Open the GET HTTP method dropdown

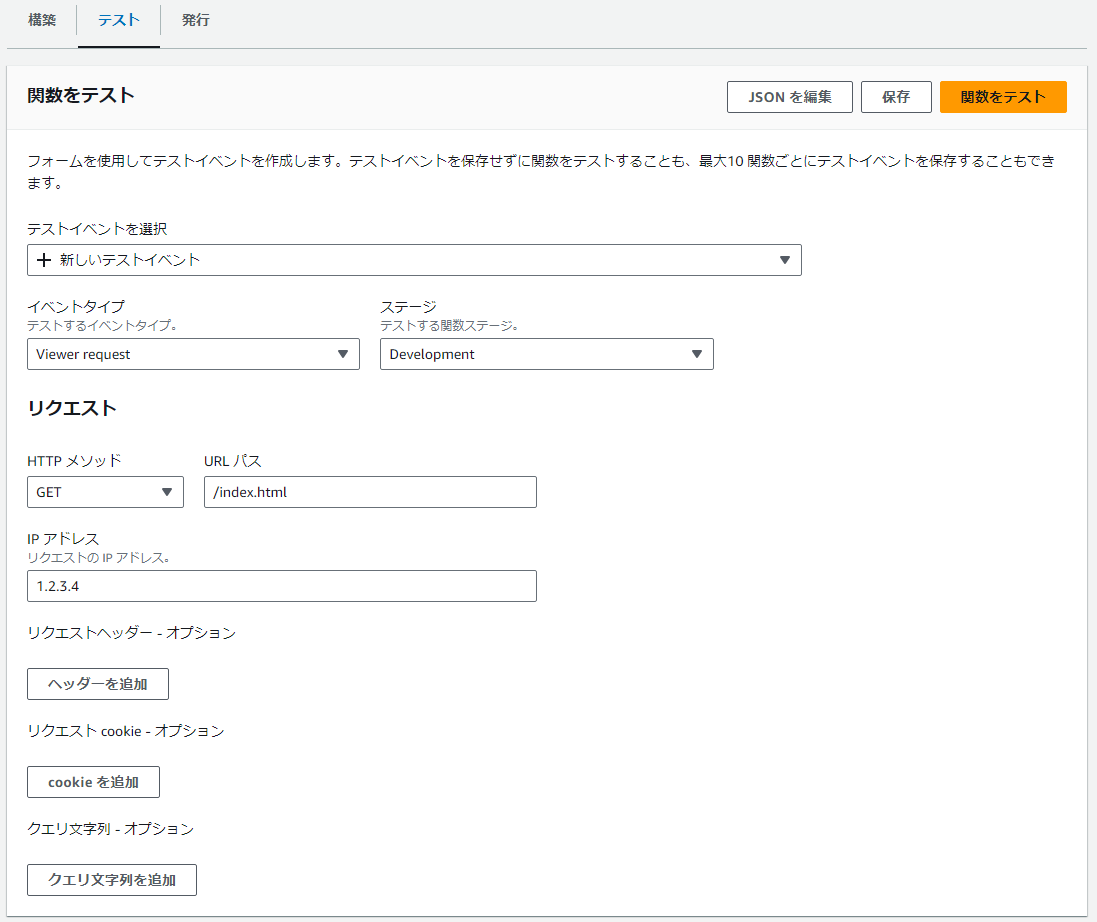point(105,492)
